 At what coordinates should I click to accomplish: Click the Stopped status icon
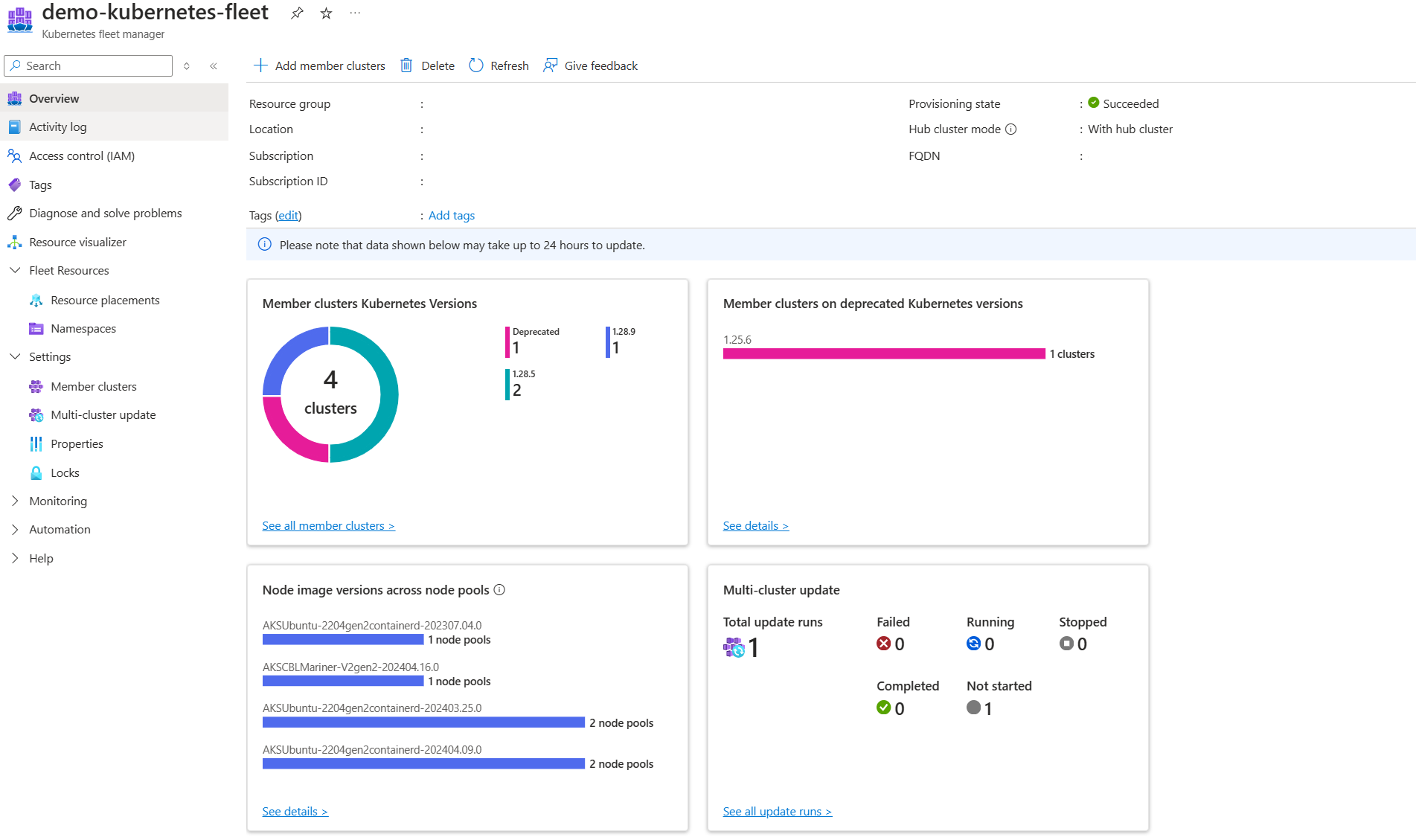[x=1066, y=644]
